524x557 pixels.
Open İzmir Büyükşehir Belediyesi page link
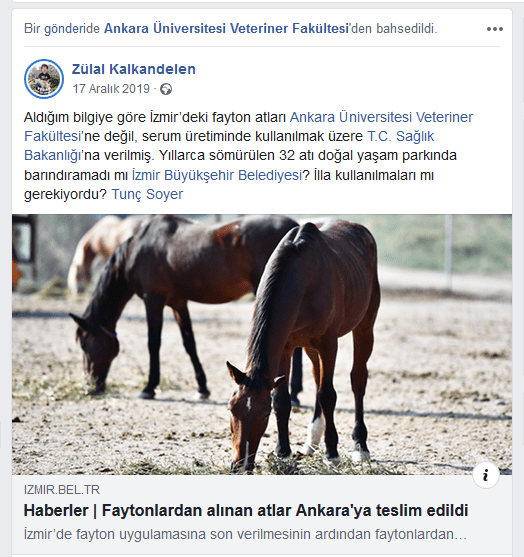click(x=217, y=175)
